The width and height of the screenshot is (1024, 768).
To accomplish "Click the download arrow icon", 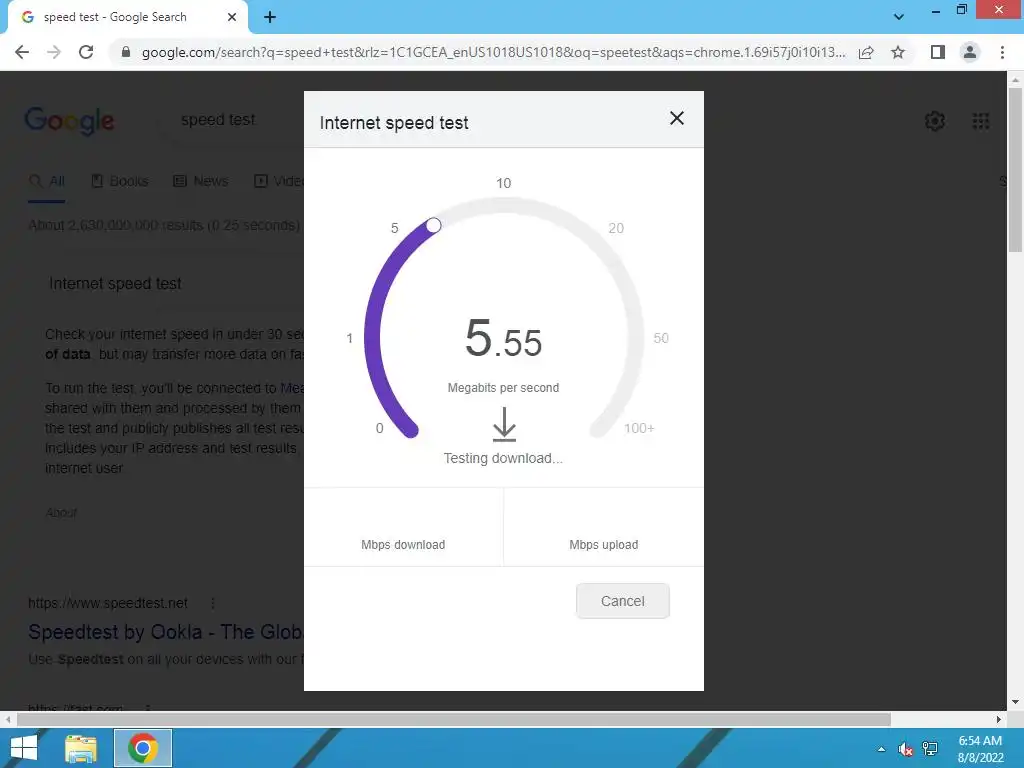I will pyautogui.click(x=504, y=424).
